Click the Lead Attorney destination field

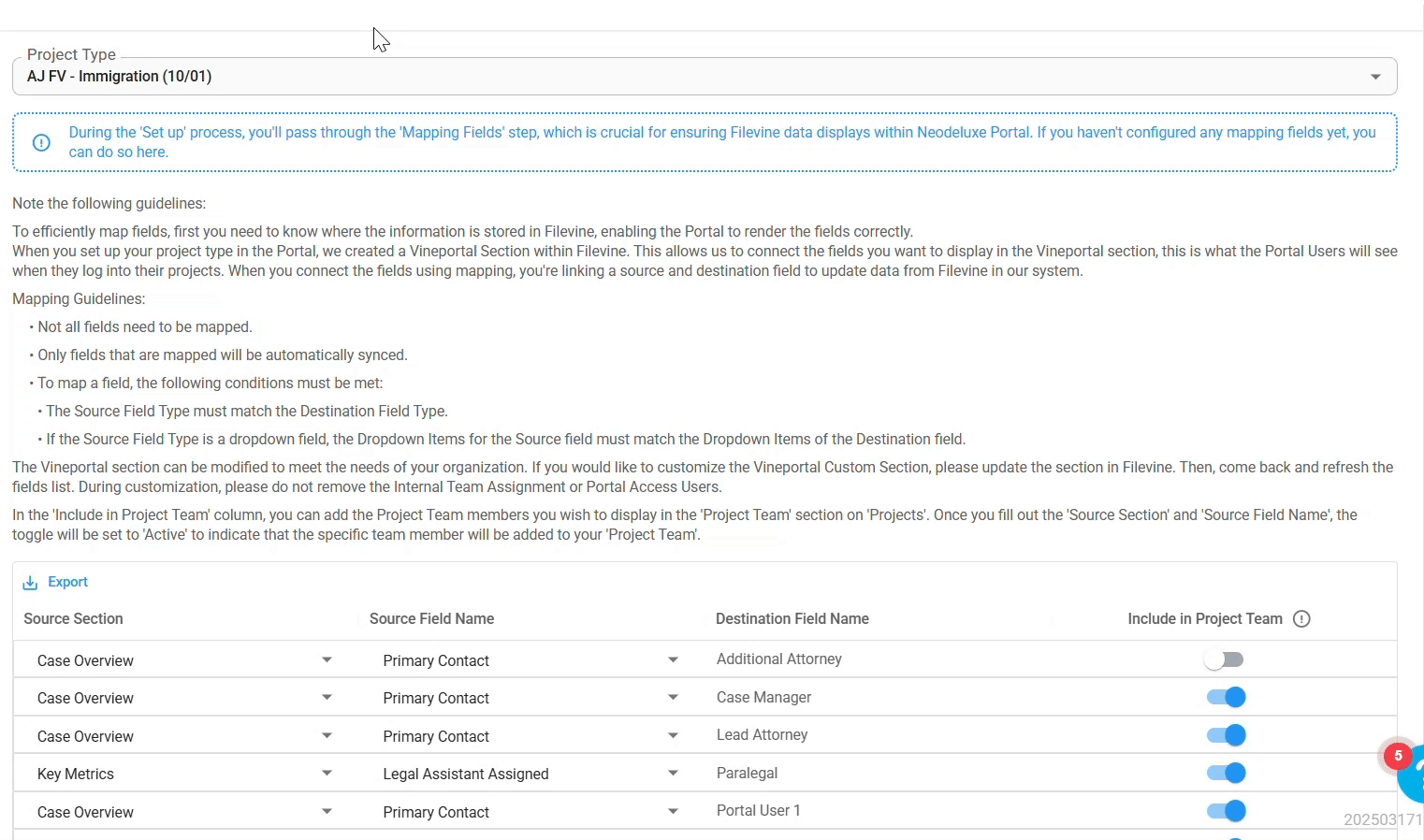tap(762, 735)
